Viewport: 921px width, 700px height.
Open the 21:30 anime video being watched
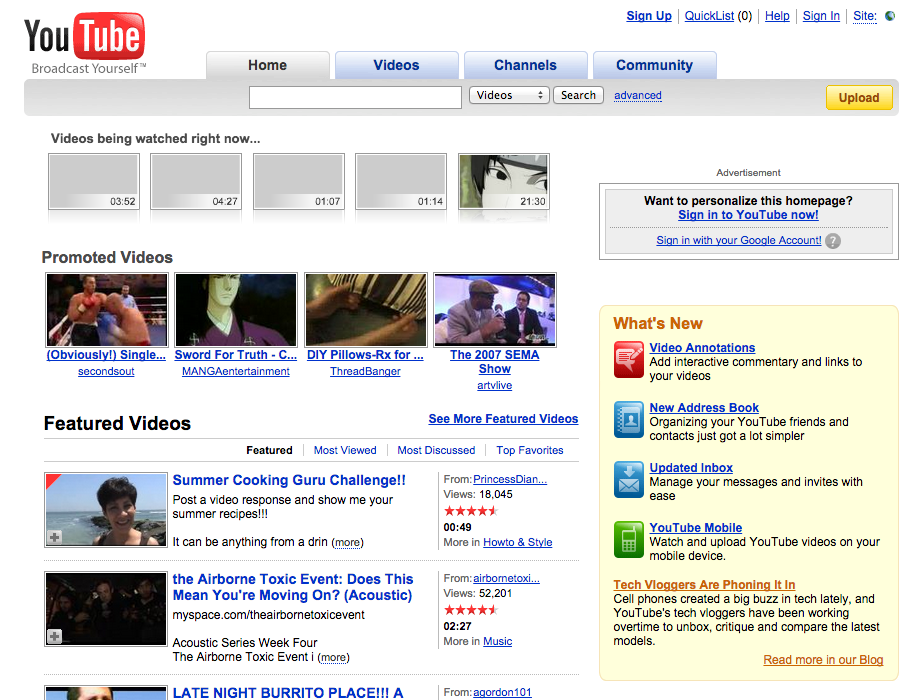(504, 181)
